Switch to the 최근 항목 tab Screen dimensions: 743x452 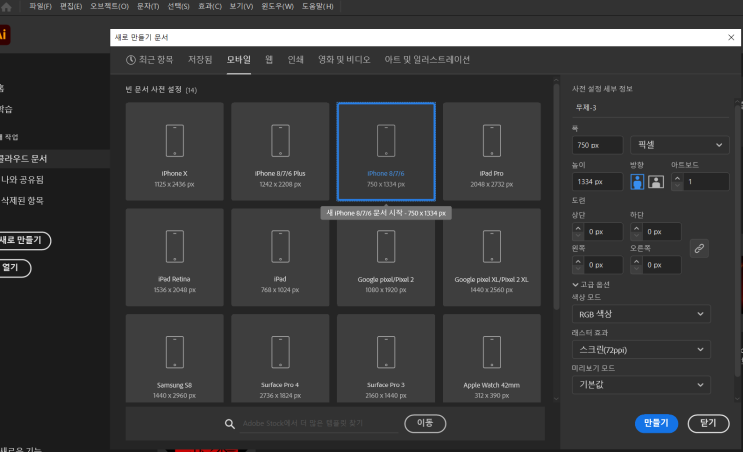pos(150,60)
